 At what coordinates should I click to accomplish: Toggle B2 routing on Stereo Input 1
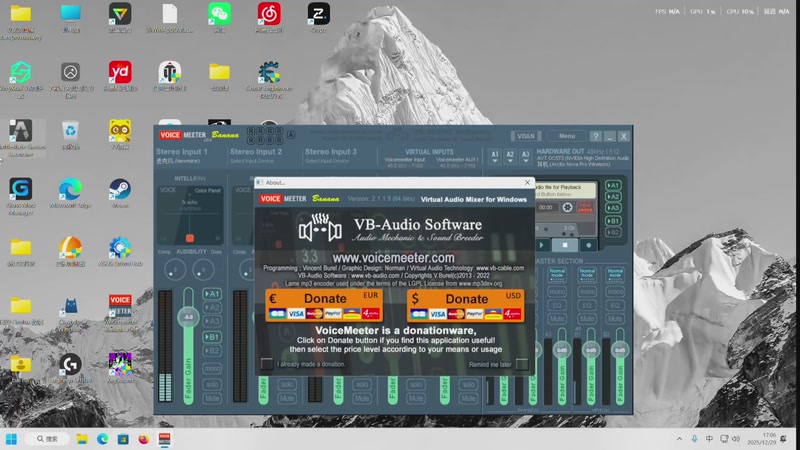tap(212, 351)
